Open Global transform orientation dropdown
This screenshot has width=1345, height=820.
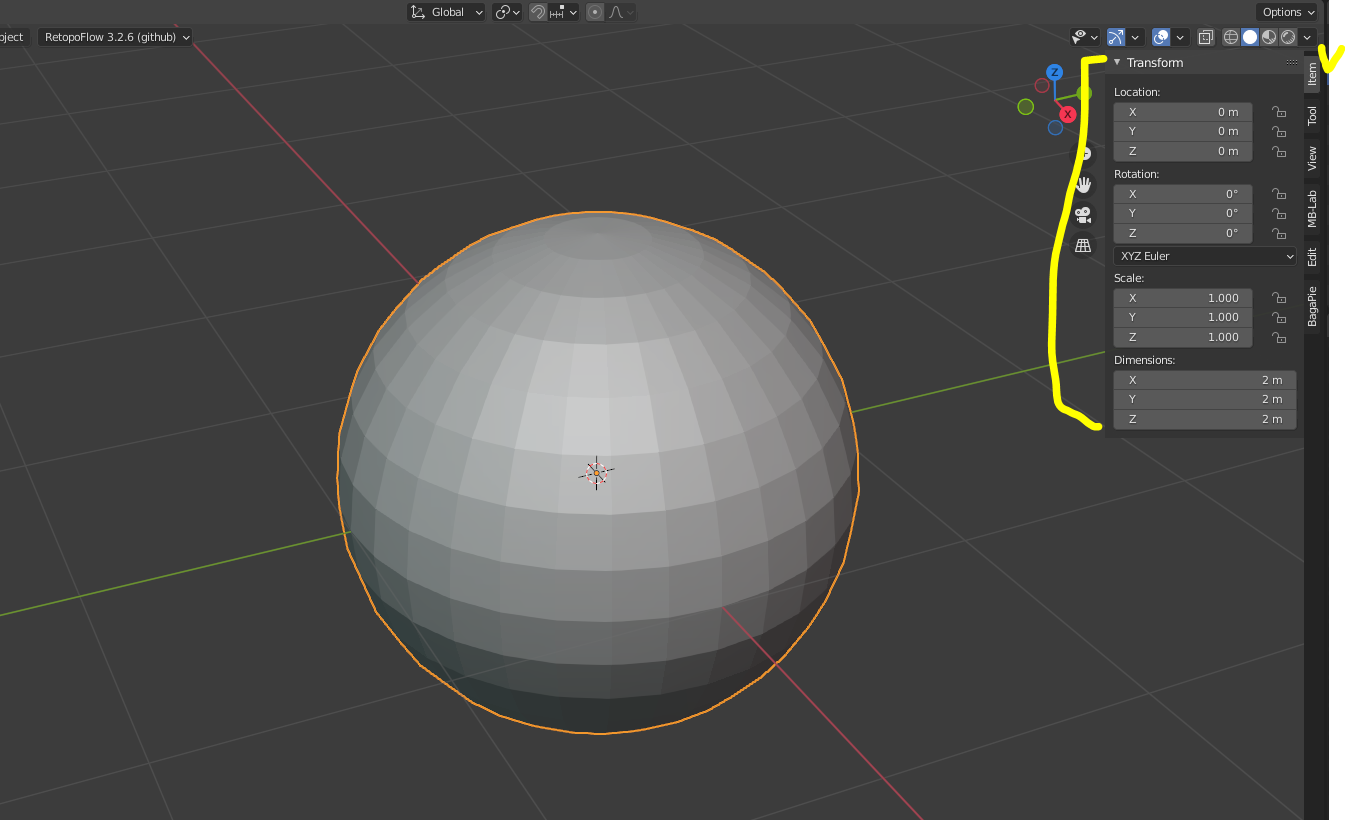coord(446,12)
